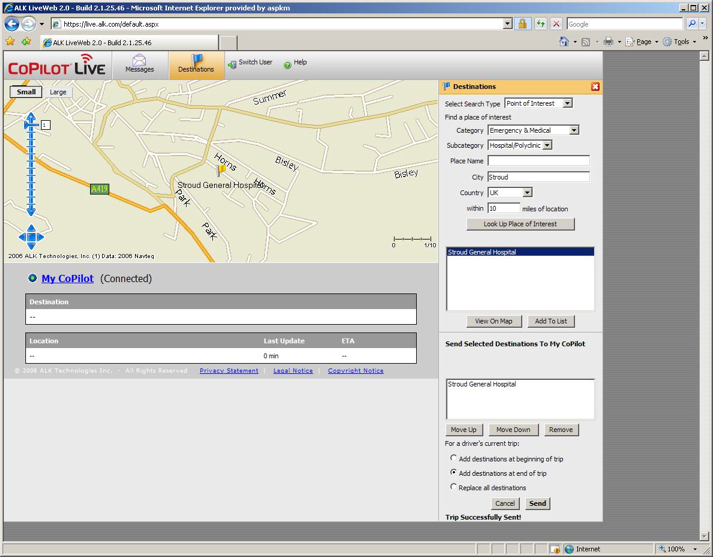Click CoPilot Live logo

(56, 65)
